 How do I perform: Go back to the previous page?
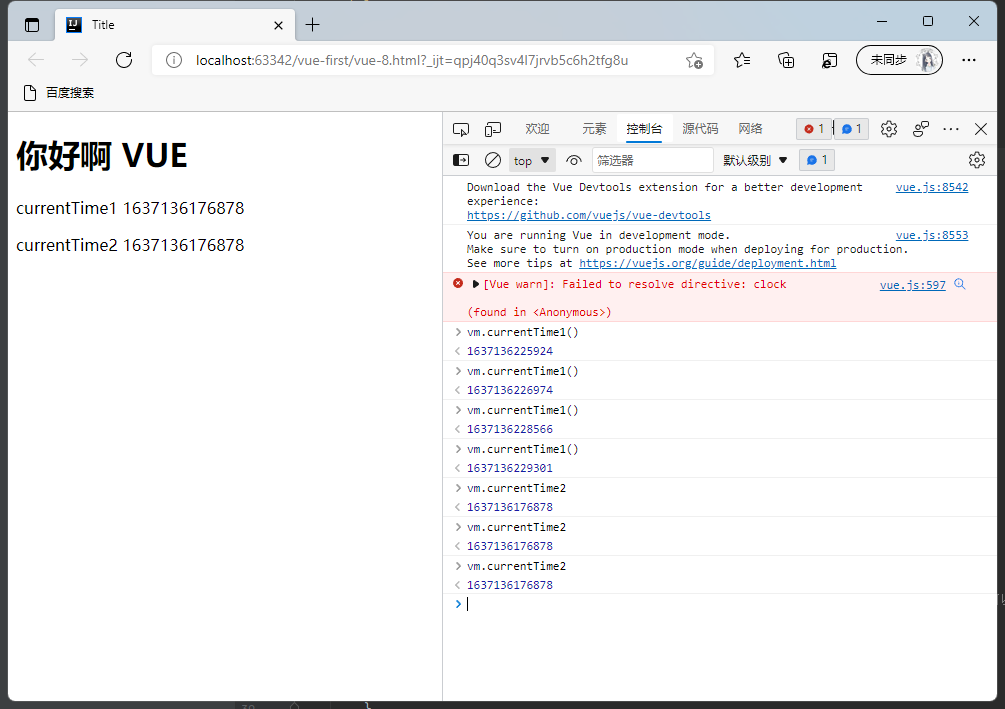click(x=36, y=60)
